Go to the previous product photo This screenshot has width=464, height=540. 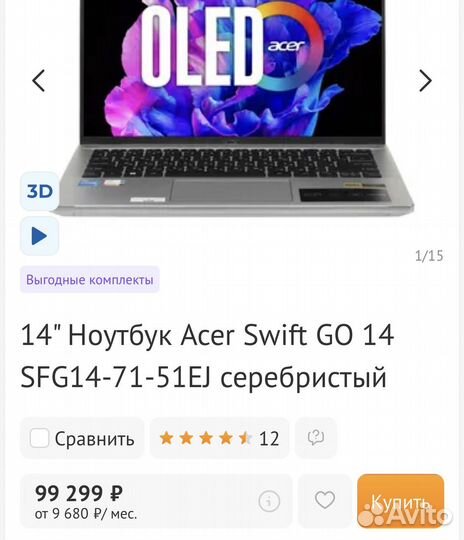tap(39, 81)
